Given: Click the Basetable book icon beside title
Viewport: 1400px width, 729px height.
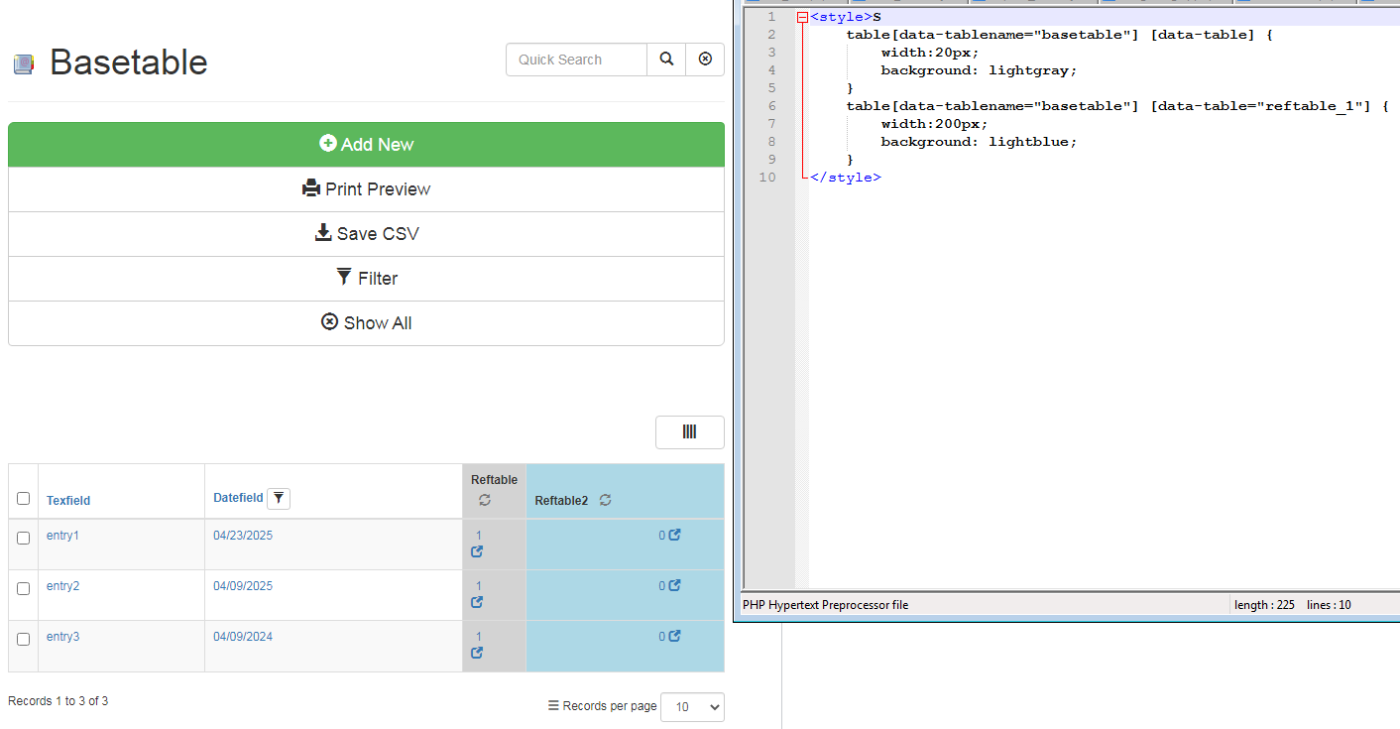Looking at the screenshot, I should (x=23, y=64).
